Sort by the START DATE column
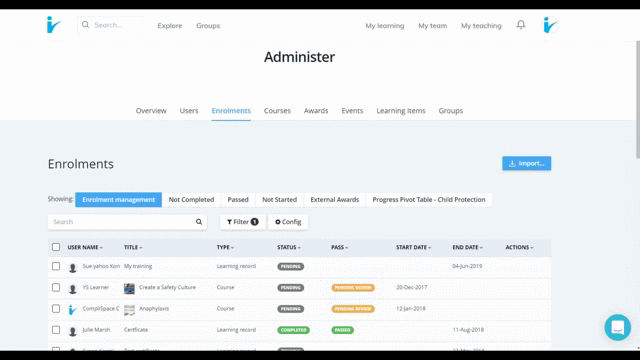This screenshot has width=640, height=360. click(413, 247)
